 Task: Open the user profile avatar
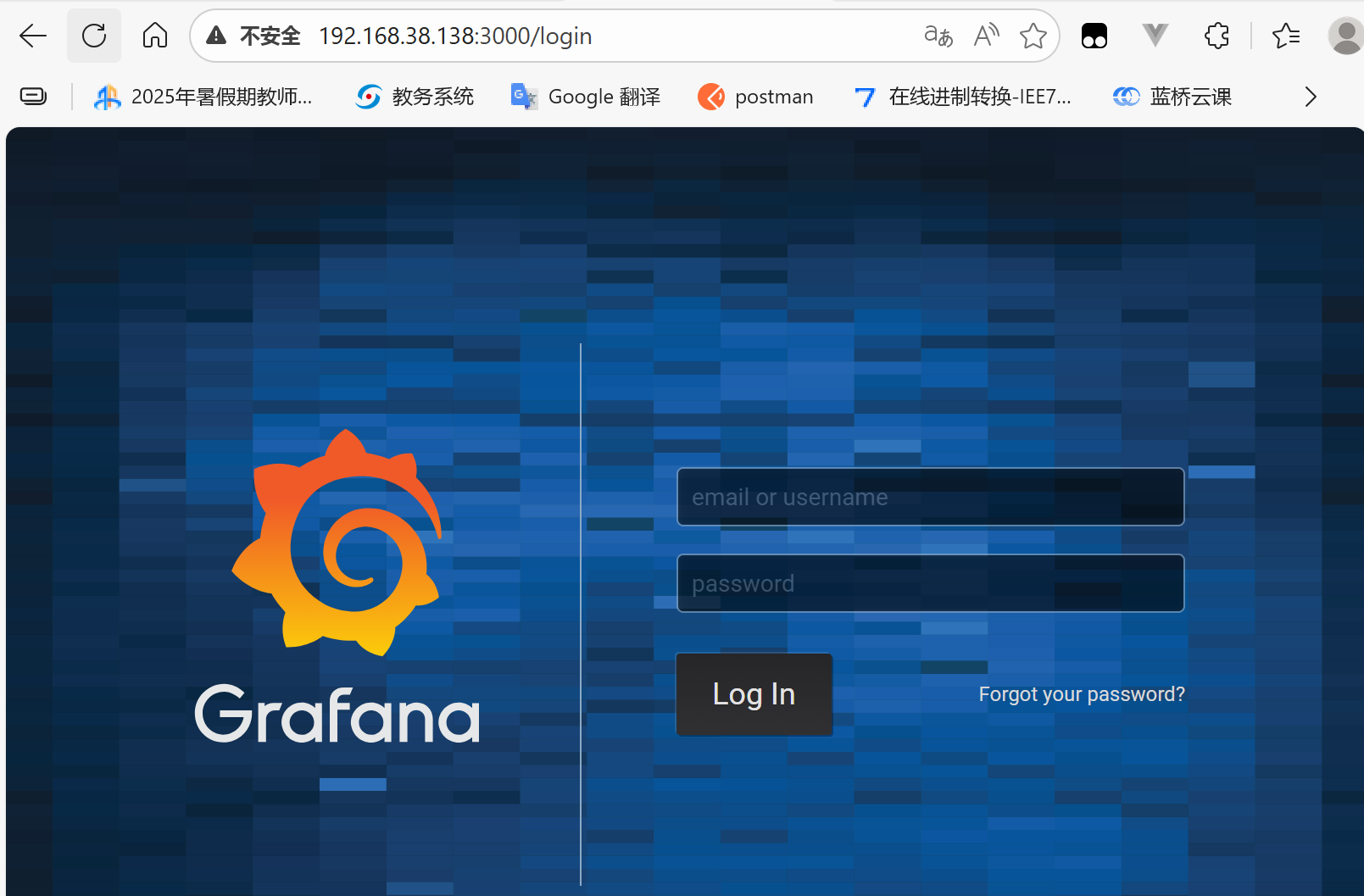point(1346,36)
